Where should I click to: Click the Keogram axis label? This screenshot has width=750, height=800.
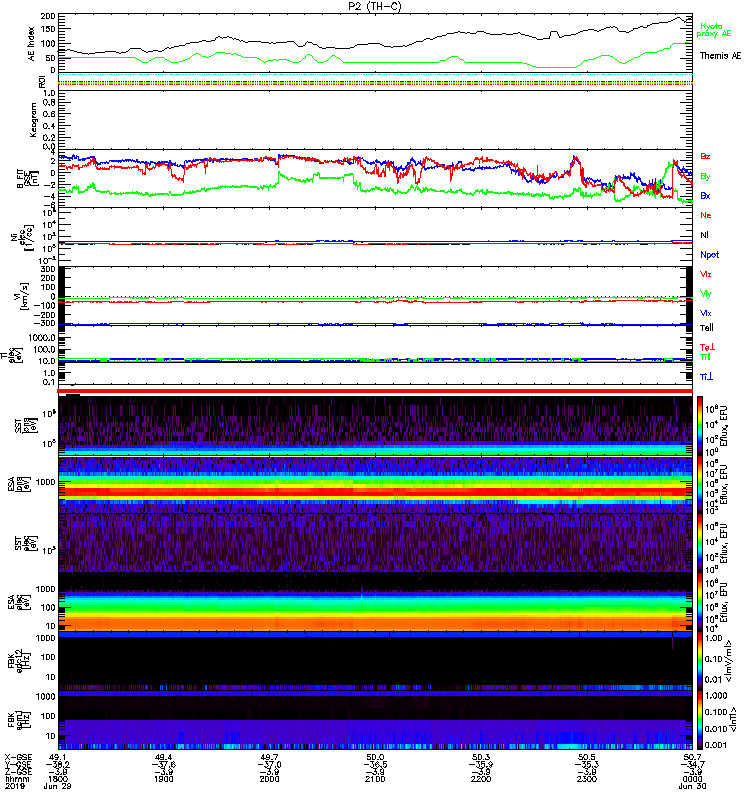pos(33,119)
